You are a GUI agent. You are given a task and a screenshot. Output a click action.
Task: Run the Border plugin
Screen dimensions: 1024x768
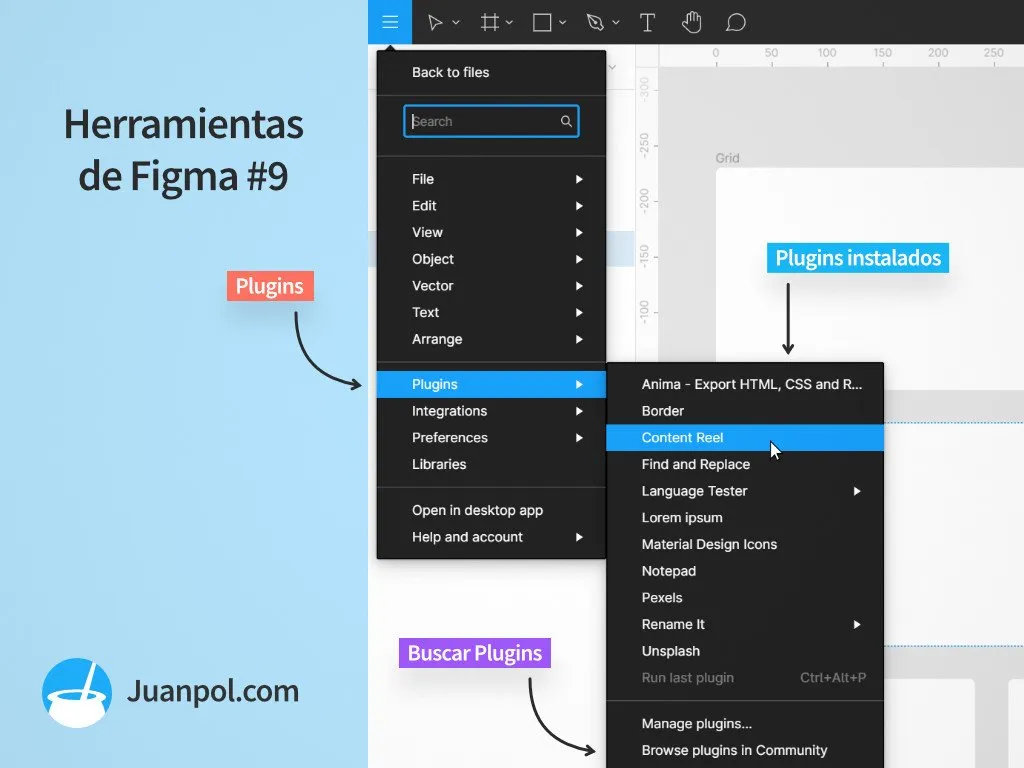745,411
